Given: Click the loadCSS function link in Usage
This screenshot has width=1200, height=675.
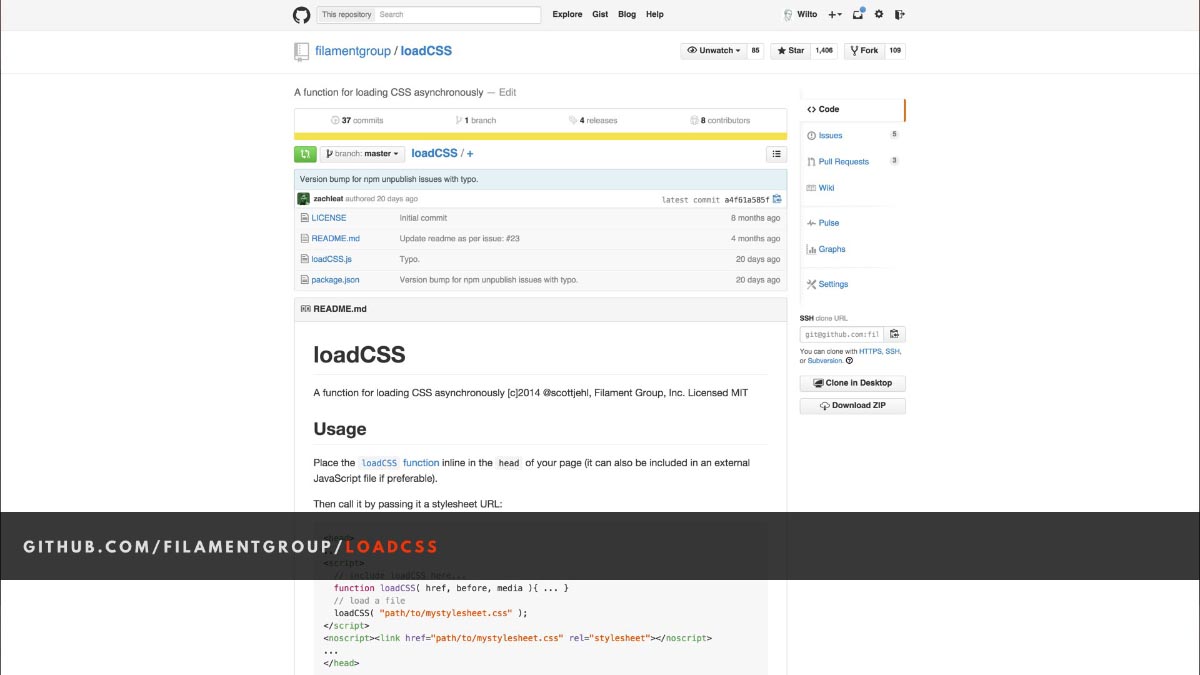Looking at the screenshot, I should (x=400, y=463).
